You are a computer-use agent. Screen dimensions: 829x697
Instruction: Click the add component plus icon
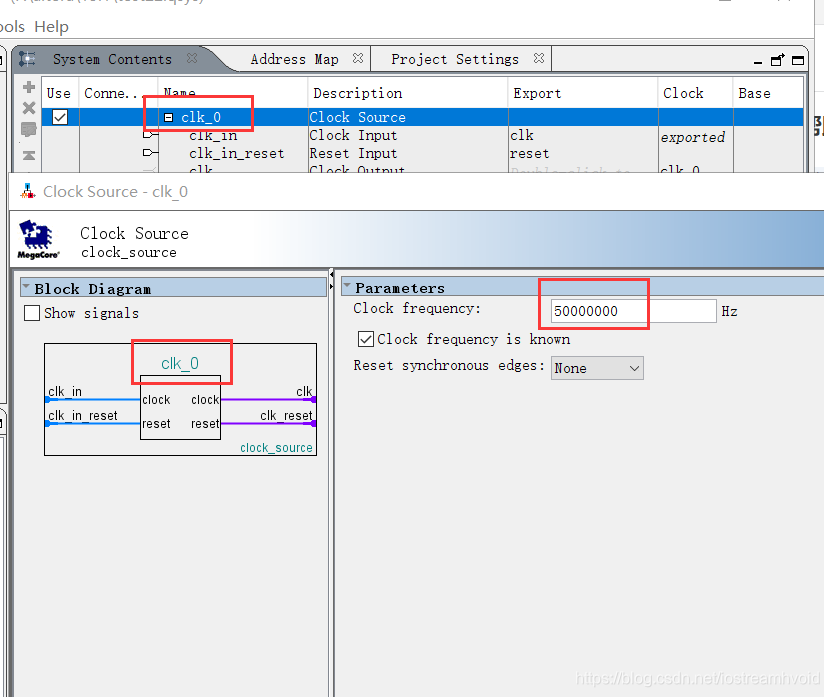tap(29, 87)
